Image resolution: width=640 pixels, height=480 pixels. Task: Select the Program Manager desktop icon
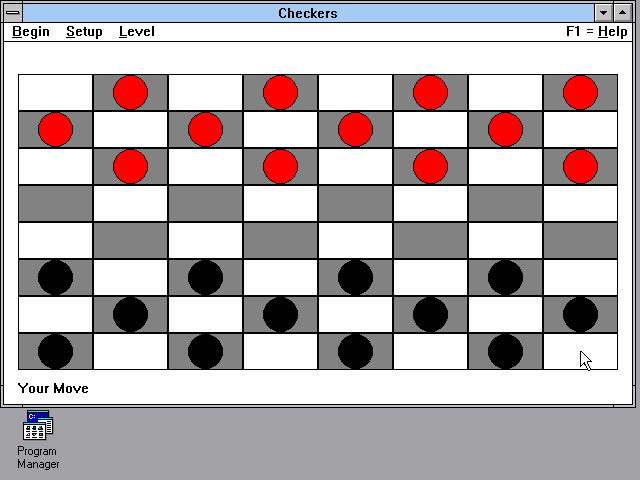(38, 428)
